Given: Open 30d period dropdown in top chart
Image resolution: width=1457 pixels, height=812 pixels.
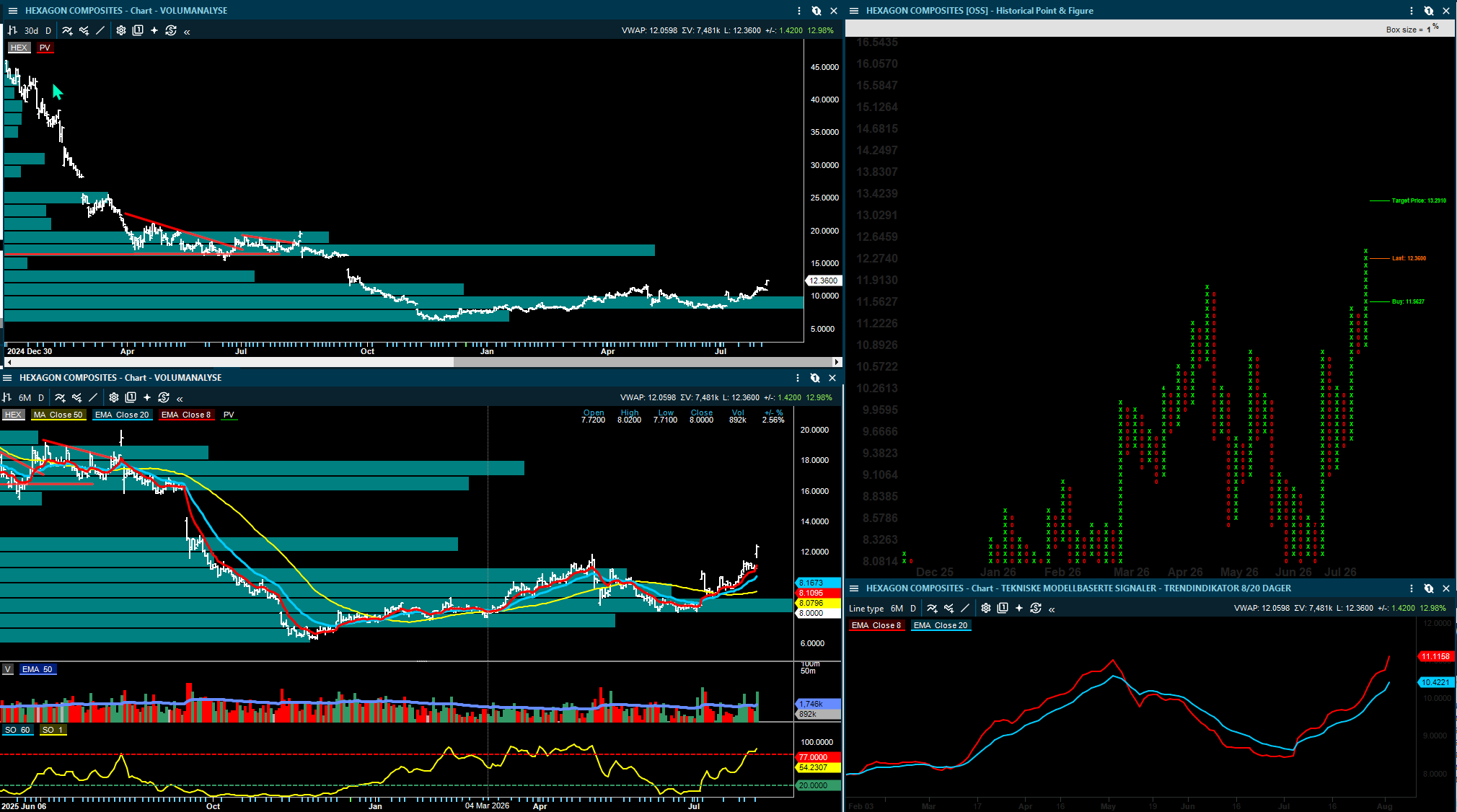Looking at the screenshot, I should click(31, 30).
